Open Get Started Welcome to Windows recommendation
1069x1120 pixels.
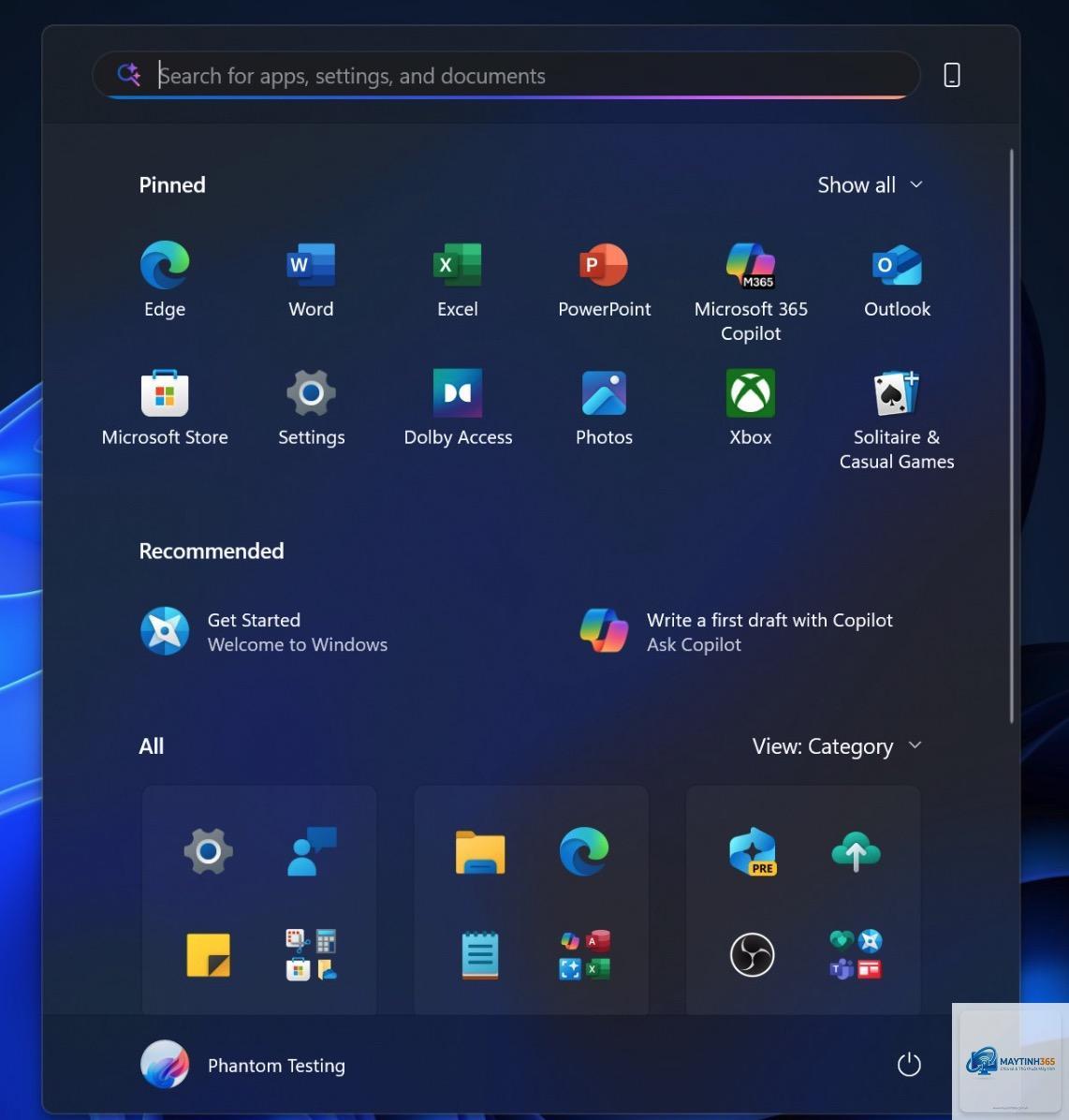point(264,632)
